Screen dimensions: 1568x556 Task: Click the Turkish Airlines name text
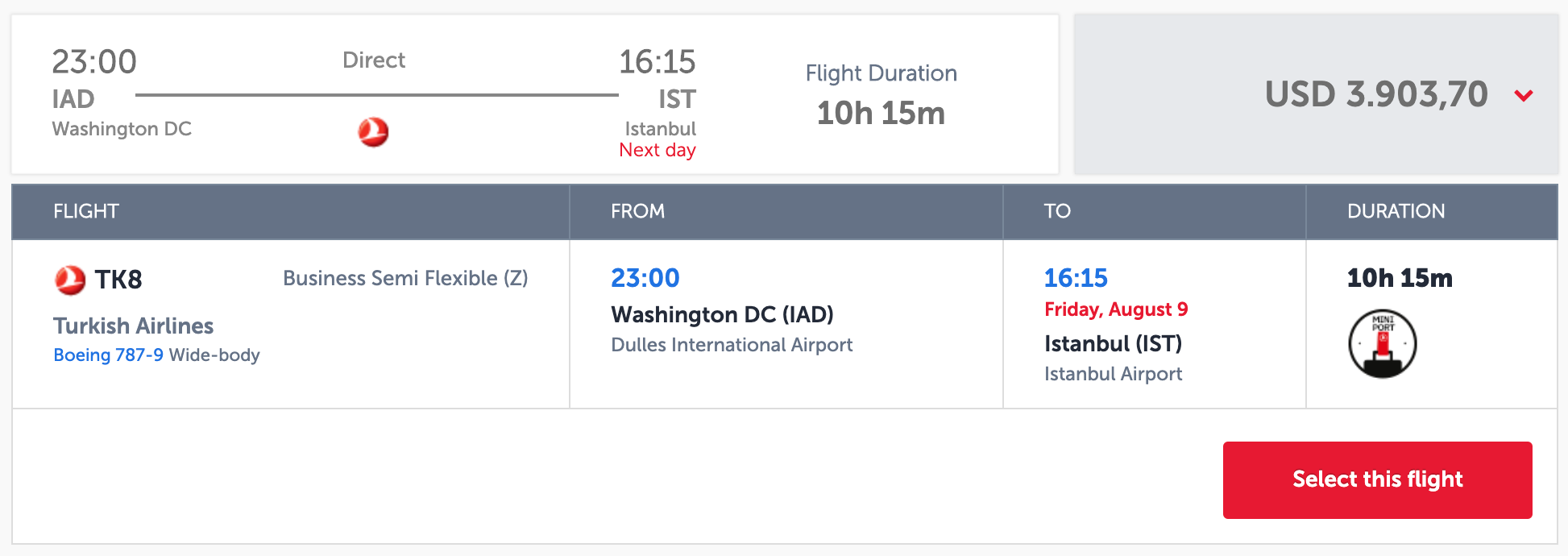click(x=133, y=326)
